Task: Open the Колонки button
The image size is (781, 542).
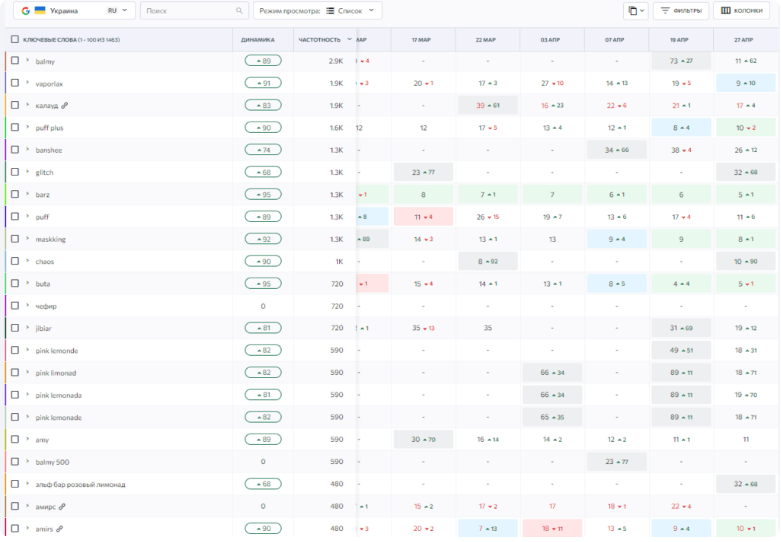Action: click(742, 10)
